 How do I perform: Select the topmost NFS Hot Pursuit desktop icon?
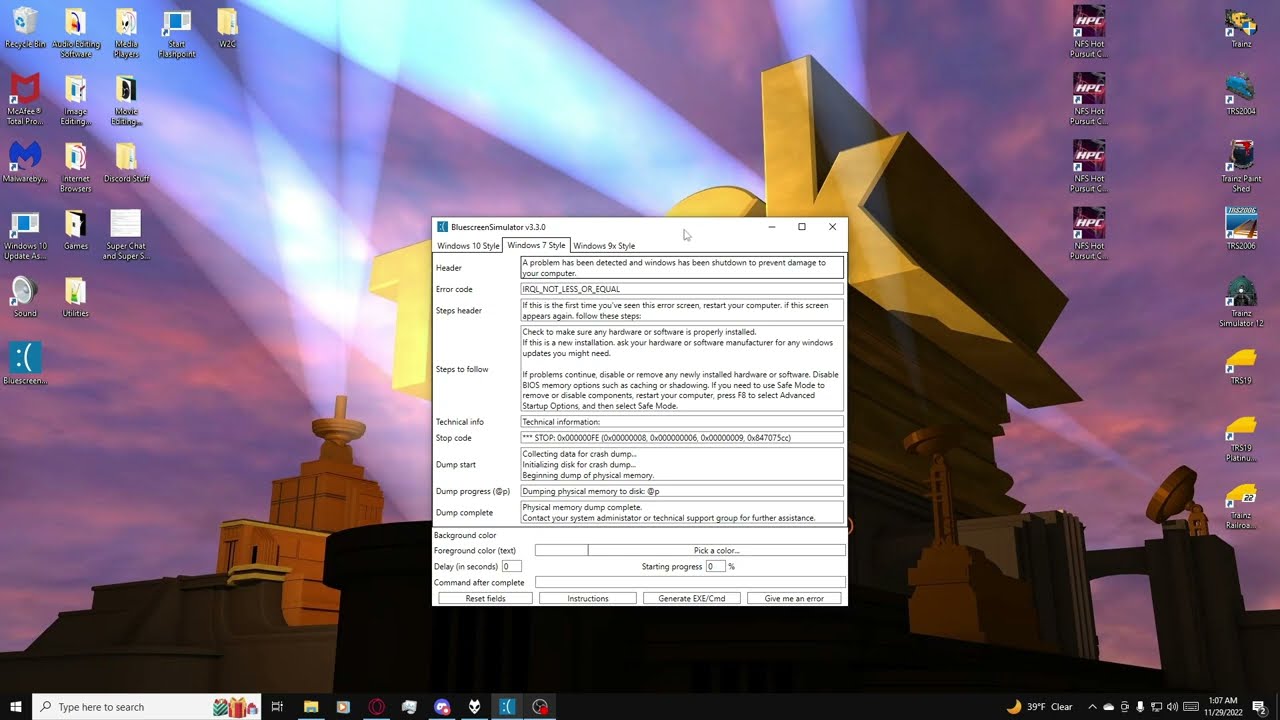tap(1089, 33)
